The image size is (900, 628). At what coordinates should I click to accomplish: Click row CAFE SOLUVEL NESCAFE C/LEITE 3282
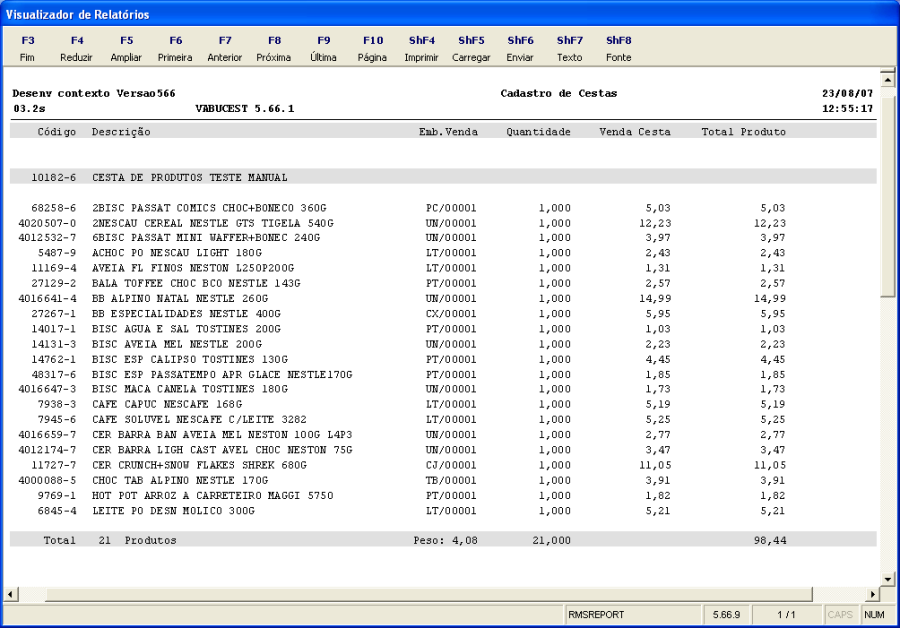click(402, 420)
